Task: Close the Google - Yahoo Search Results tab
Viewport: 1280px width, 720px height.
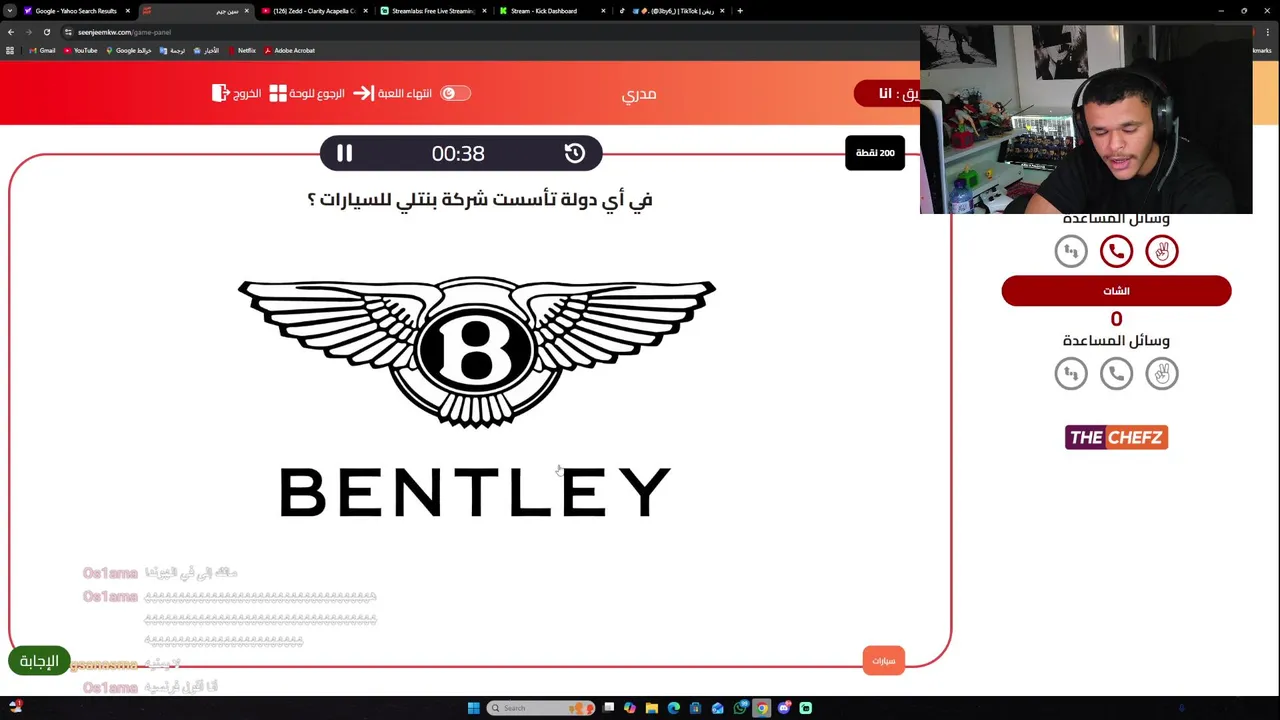Action: (x=127, y=11)
